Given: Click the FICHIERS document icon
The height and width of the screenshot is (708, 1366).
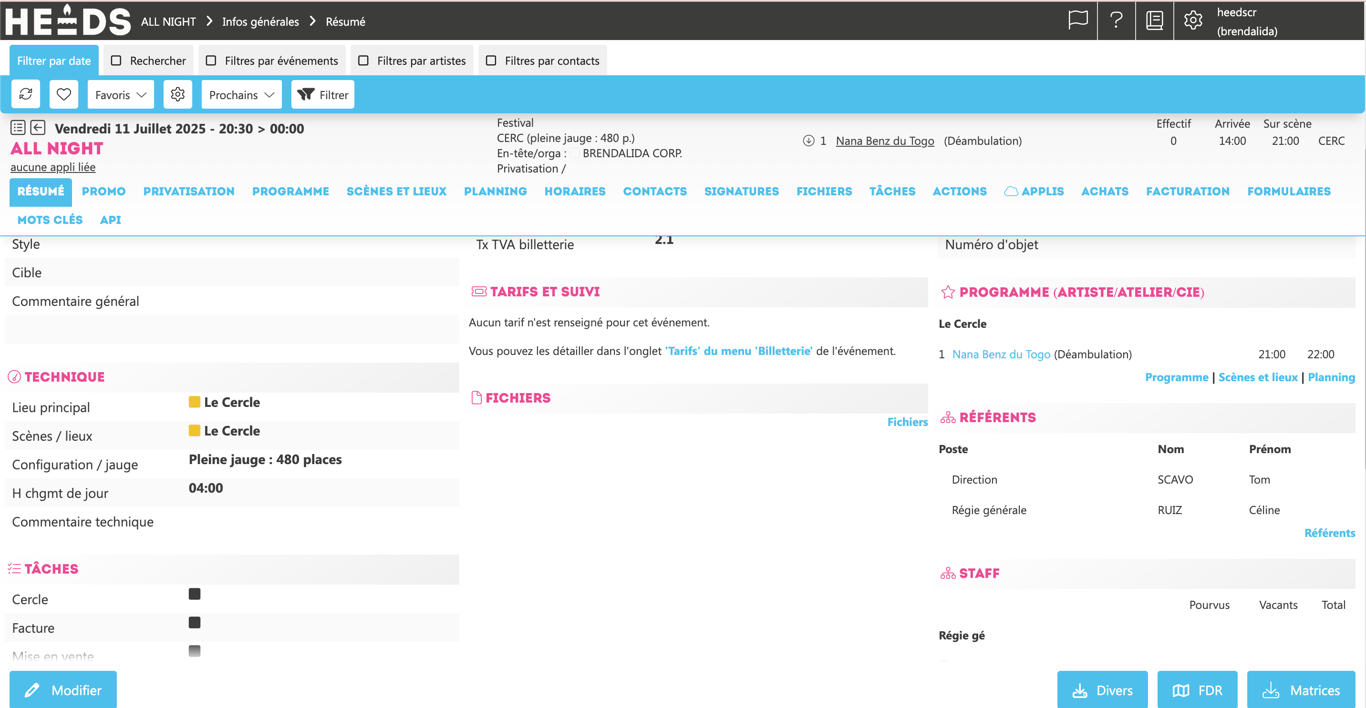Looking at the screenshot, I should point(477,398).
